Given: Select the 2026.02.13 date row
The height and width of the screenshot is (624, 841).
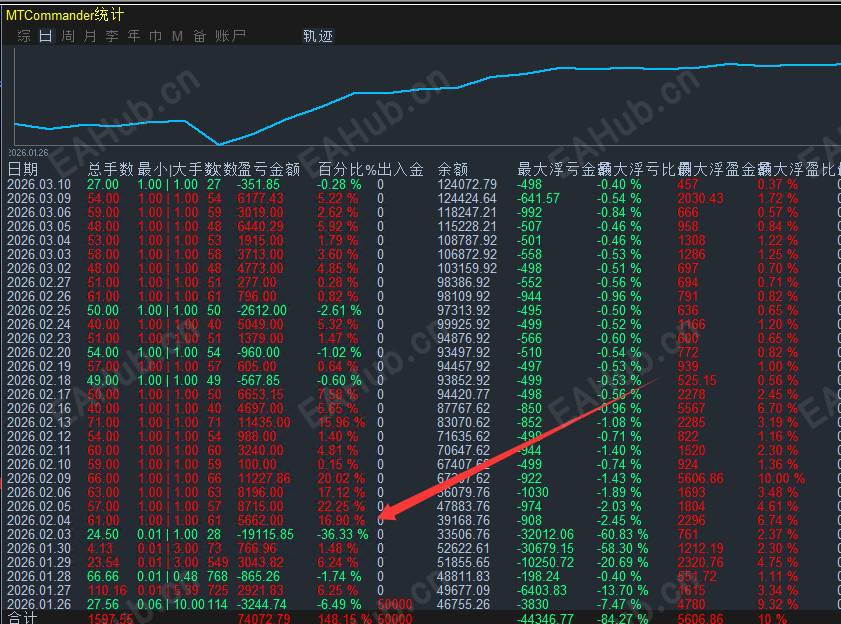Looking at the screenshot, I should 39,422.
